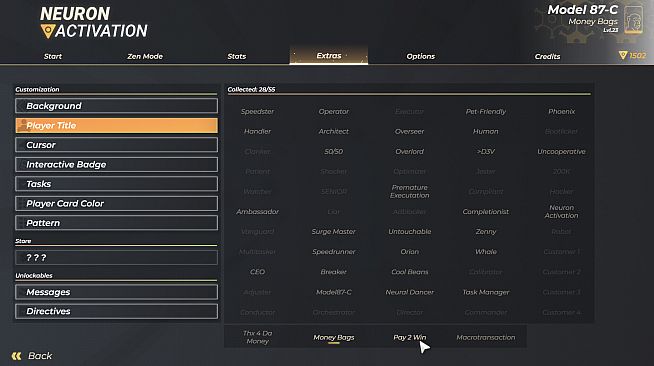Viewport: 654px width, 366px height.
Task: Open the Player Card Color category
Action: pyautogui.click(x=116, y=203)
